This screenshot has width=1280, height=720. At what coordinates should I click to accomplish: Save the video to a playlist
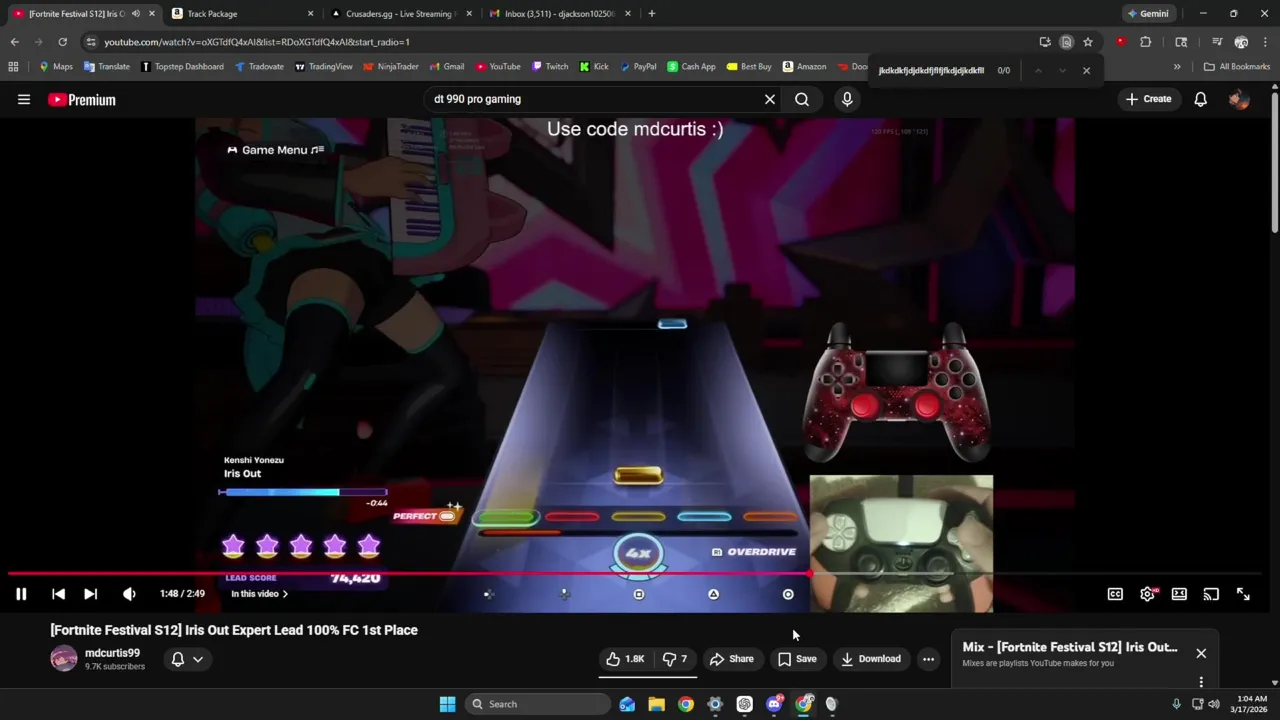click(x=797, y=659)
